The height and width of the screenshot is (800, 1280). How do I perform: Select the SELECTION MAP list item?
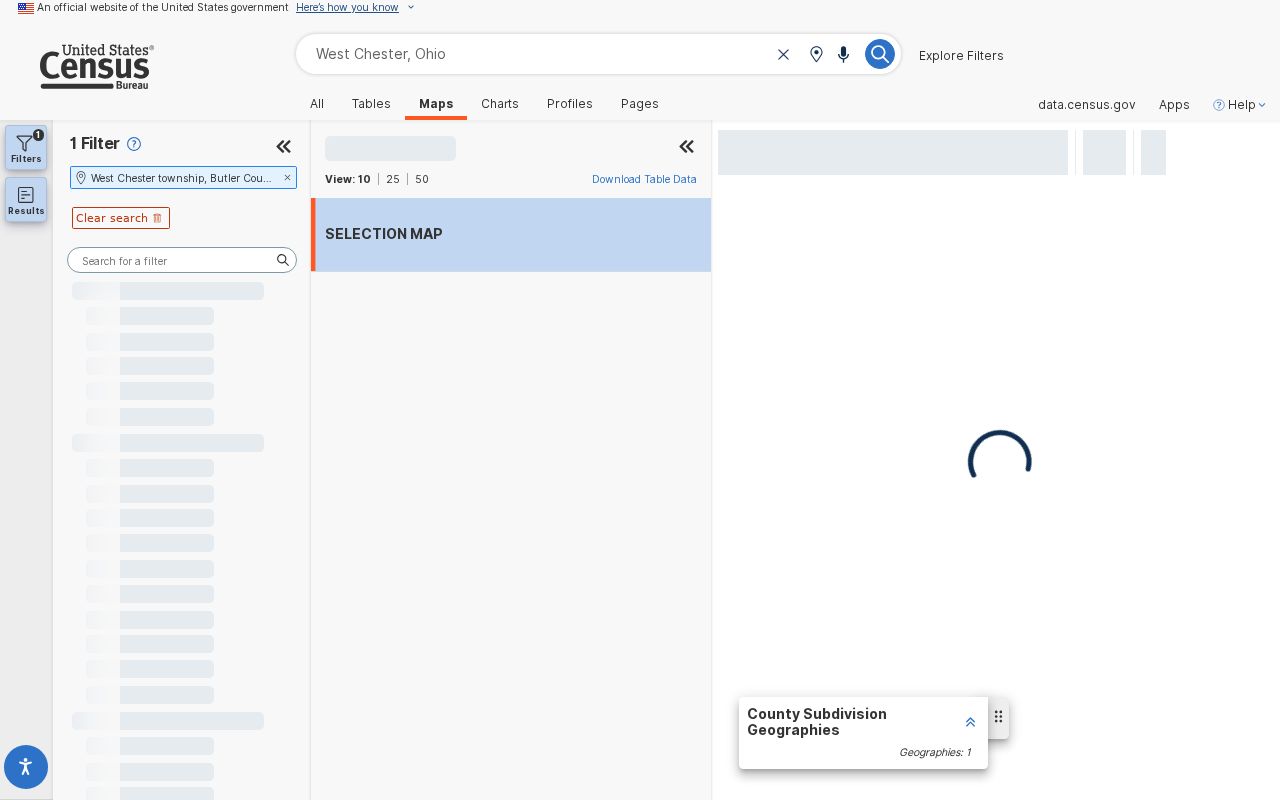point(511,234)
